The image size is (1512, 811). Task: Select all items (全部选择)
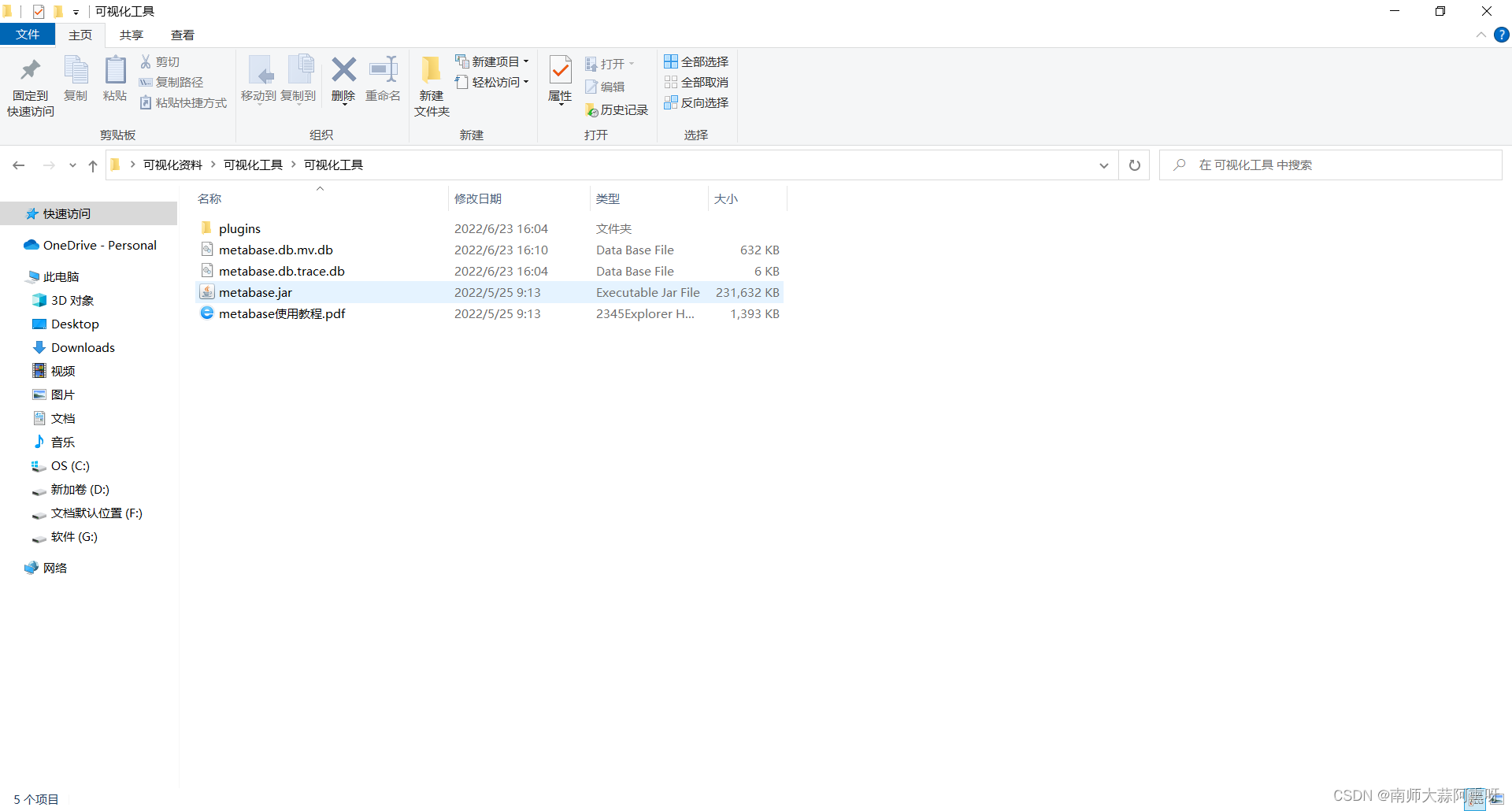point(696,61)
